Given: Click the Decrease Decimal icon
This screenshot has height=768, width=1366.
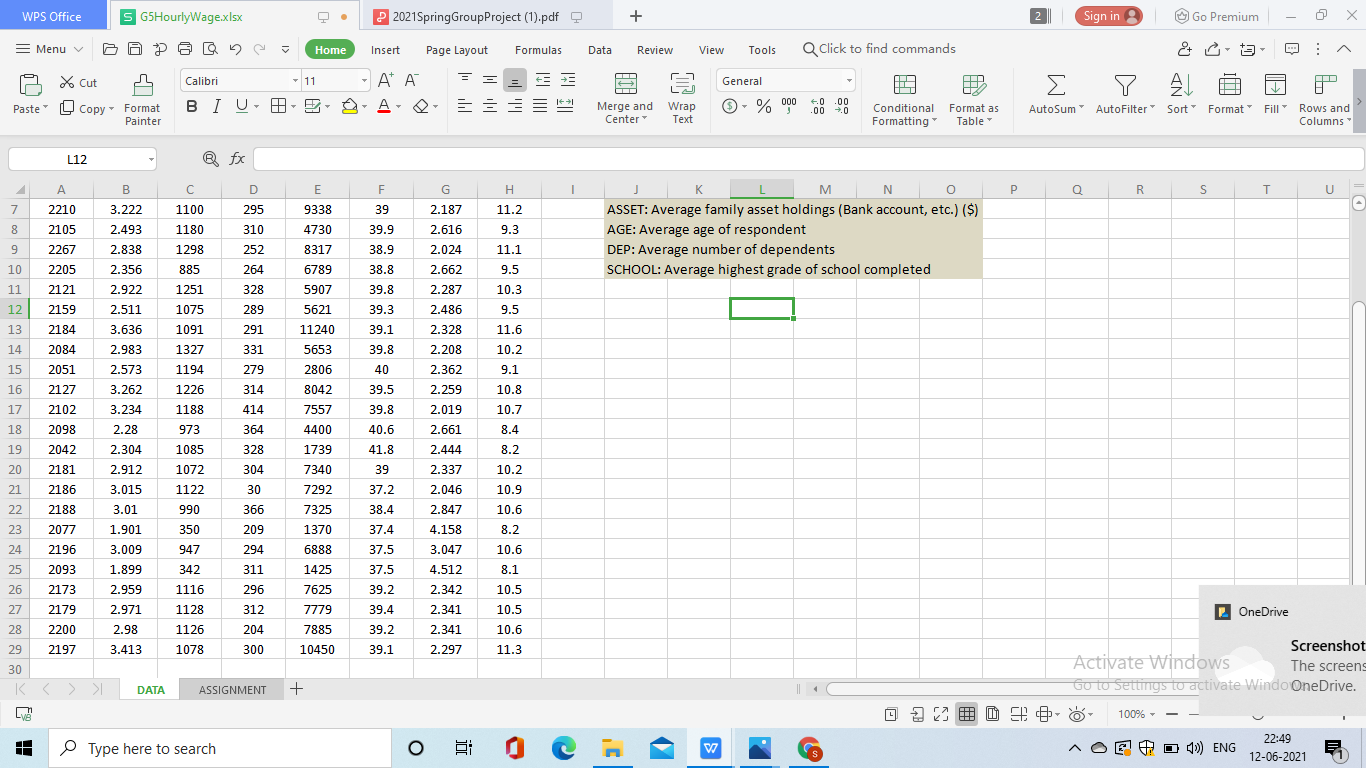Looking at the screenshot, I should (x=841, y=106).
